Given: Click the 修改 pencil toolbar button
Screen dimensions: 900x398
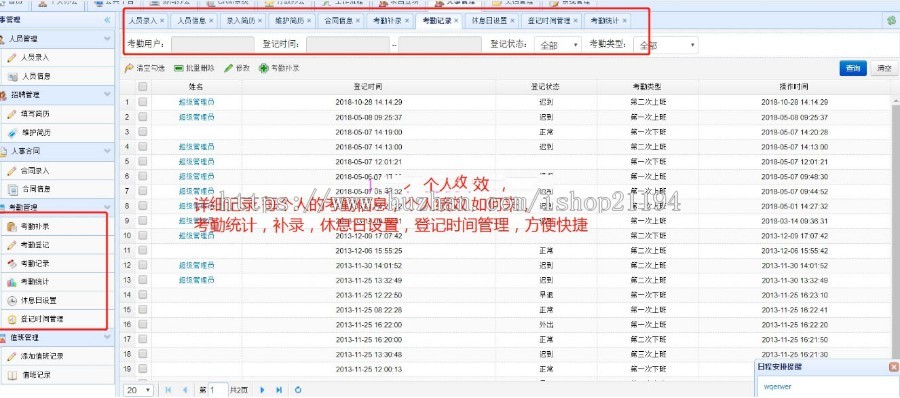Looking at the screenshot, I should pyautogui.click(x=237, y=68).
